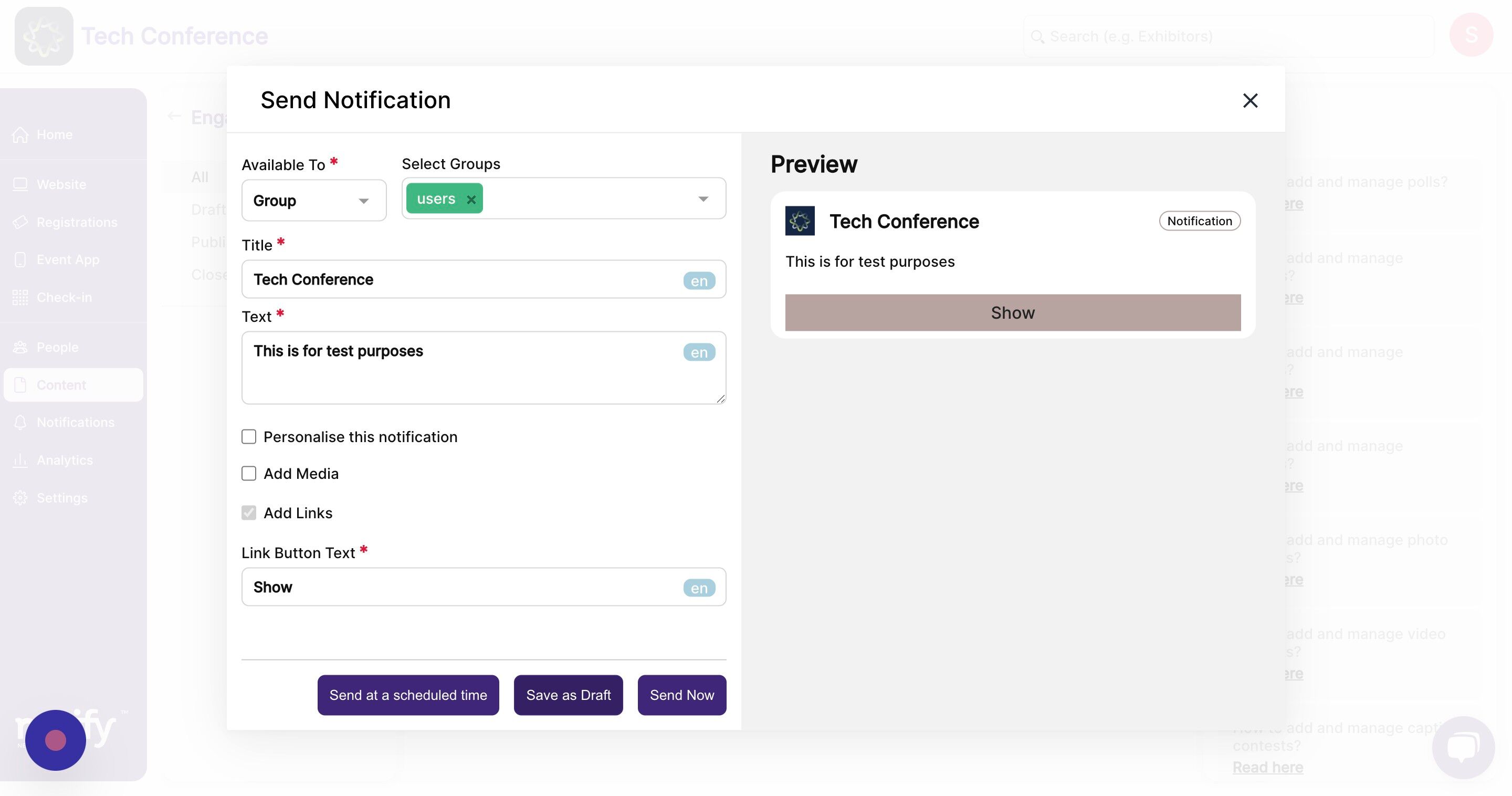Open the Available To Group dropdown
Screen dimensions: 1512x796
click(314, 201)
